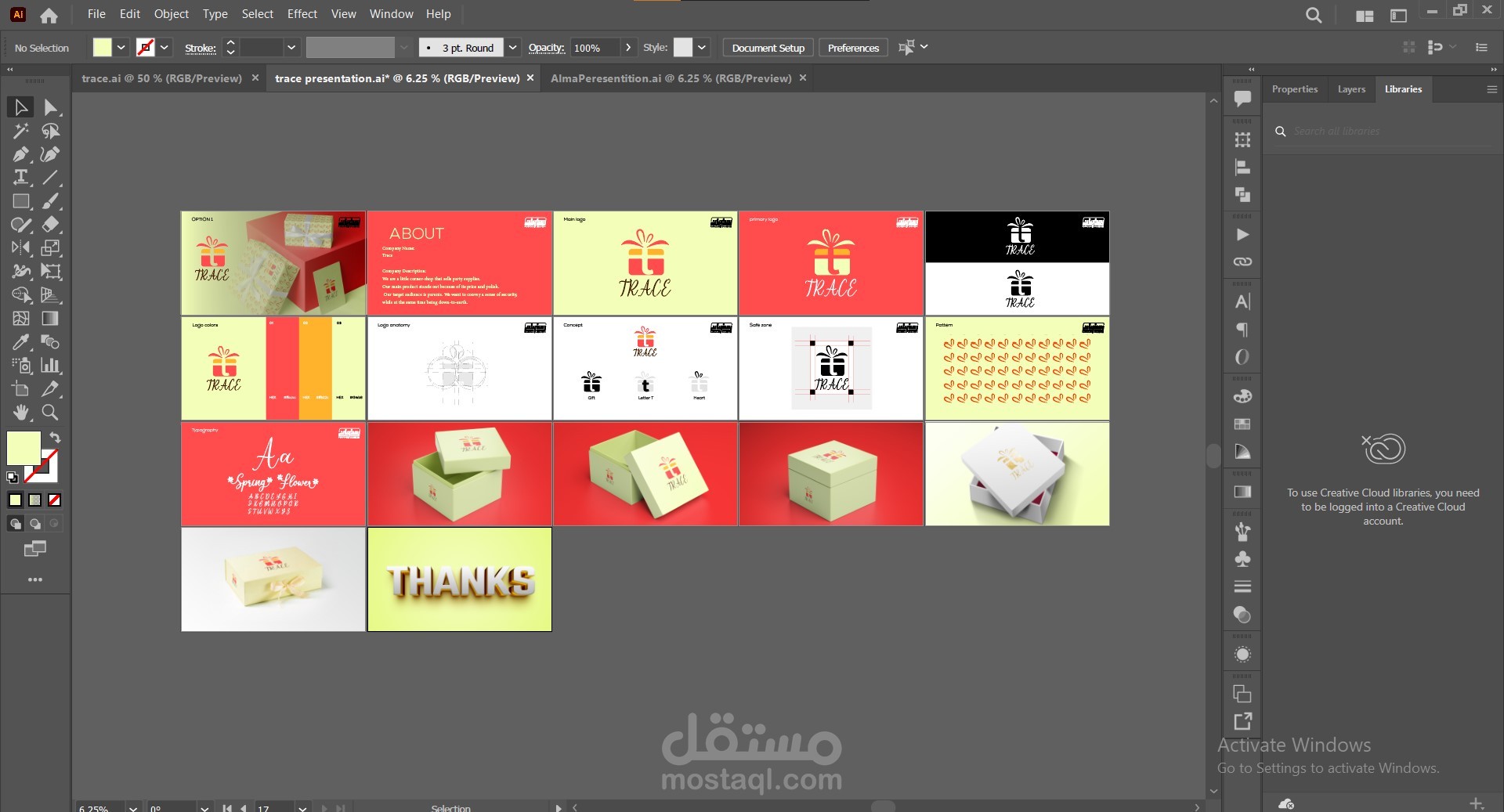Enable Draw Behind mode
The image size is (1504, 812).
pyautogui.click(x=35, y=524)
